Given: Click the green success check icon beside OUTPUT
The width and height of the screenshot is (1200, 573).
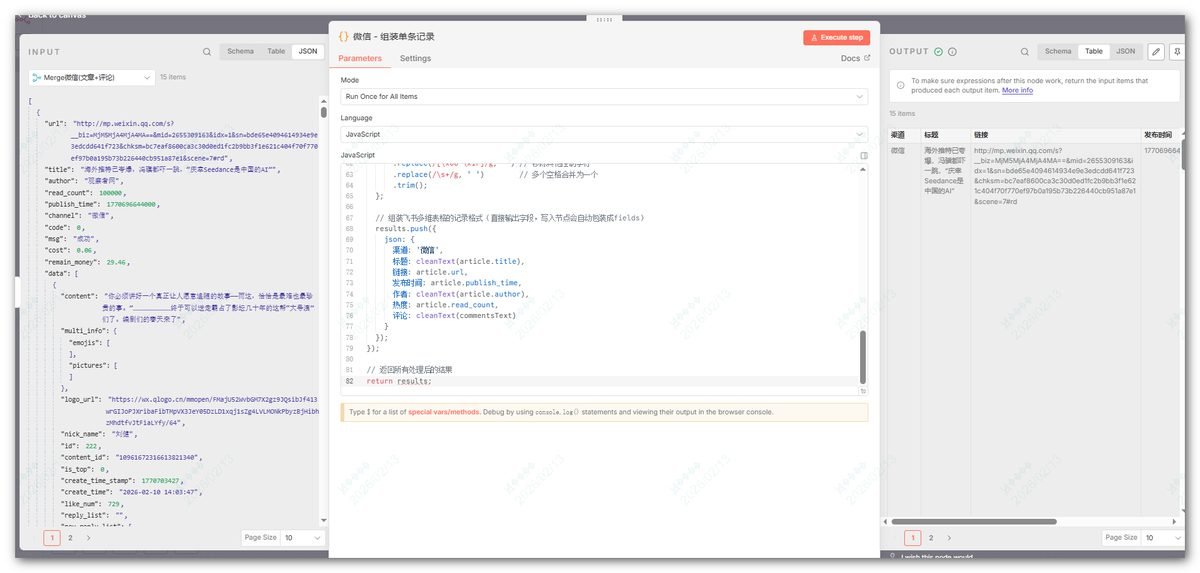Looking at the screenshot, I should pos(939,52).
